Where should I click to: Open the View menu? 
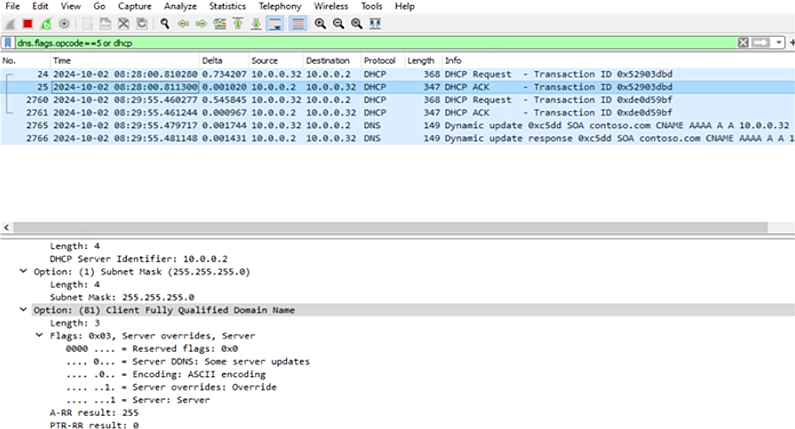(x=70, y=6)
